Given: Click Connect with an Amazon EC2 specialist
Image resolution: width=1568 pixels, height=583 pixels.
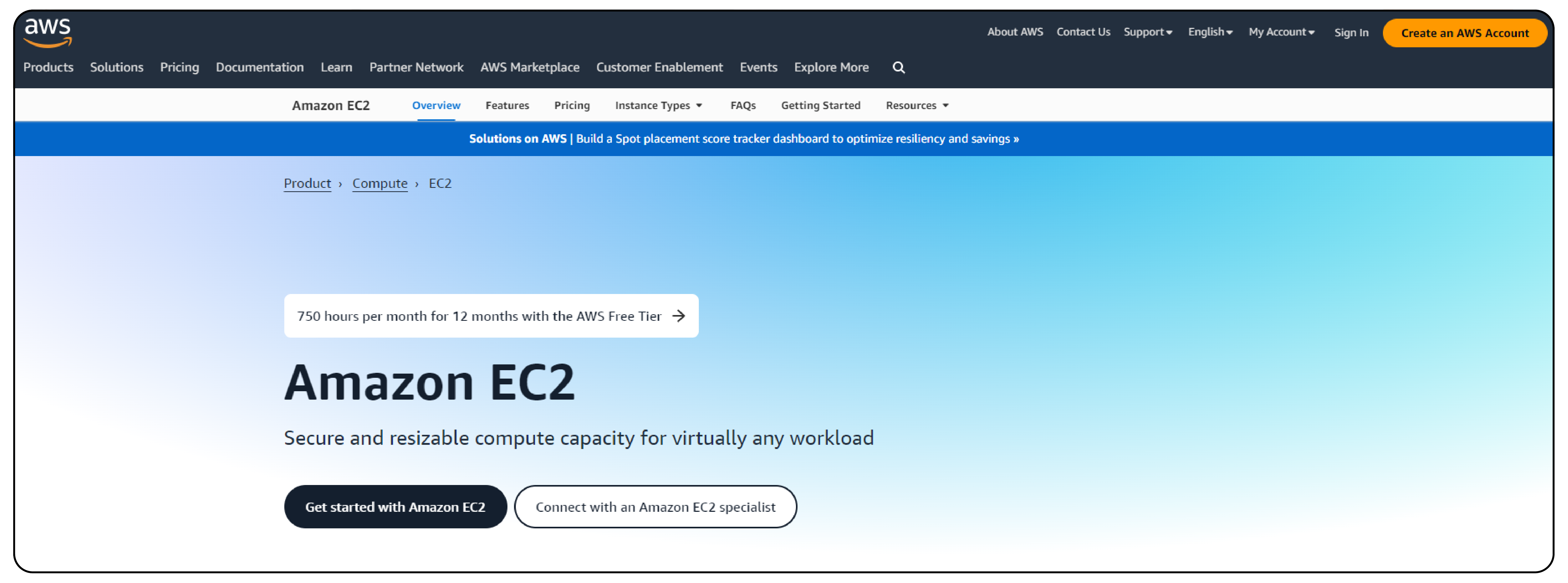Looking at the screenshot, I should (655, 506).
